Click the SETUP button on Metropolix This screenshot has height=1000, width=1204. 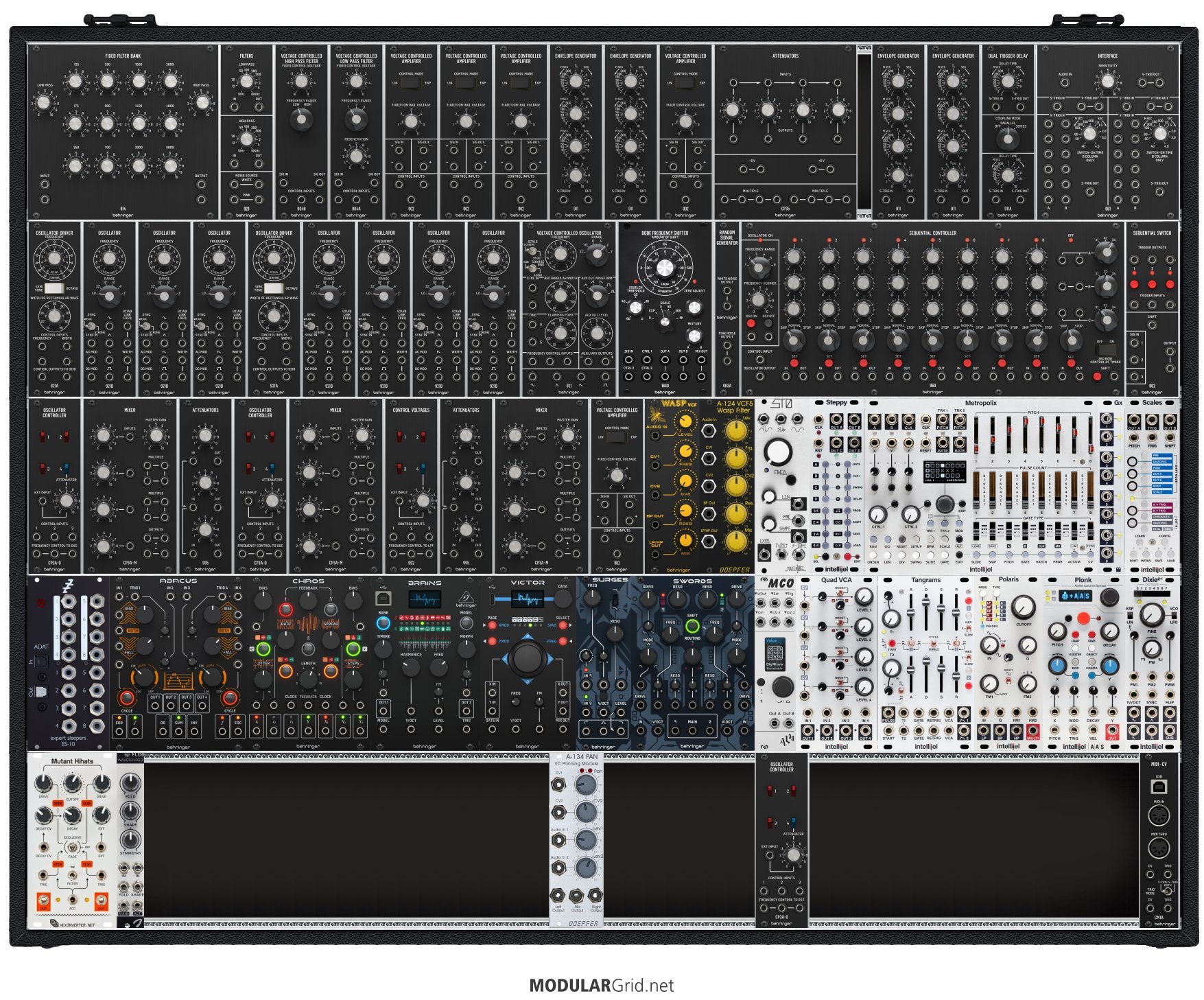(916, 539)
